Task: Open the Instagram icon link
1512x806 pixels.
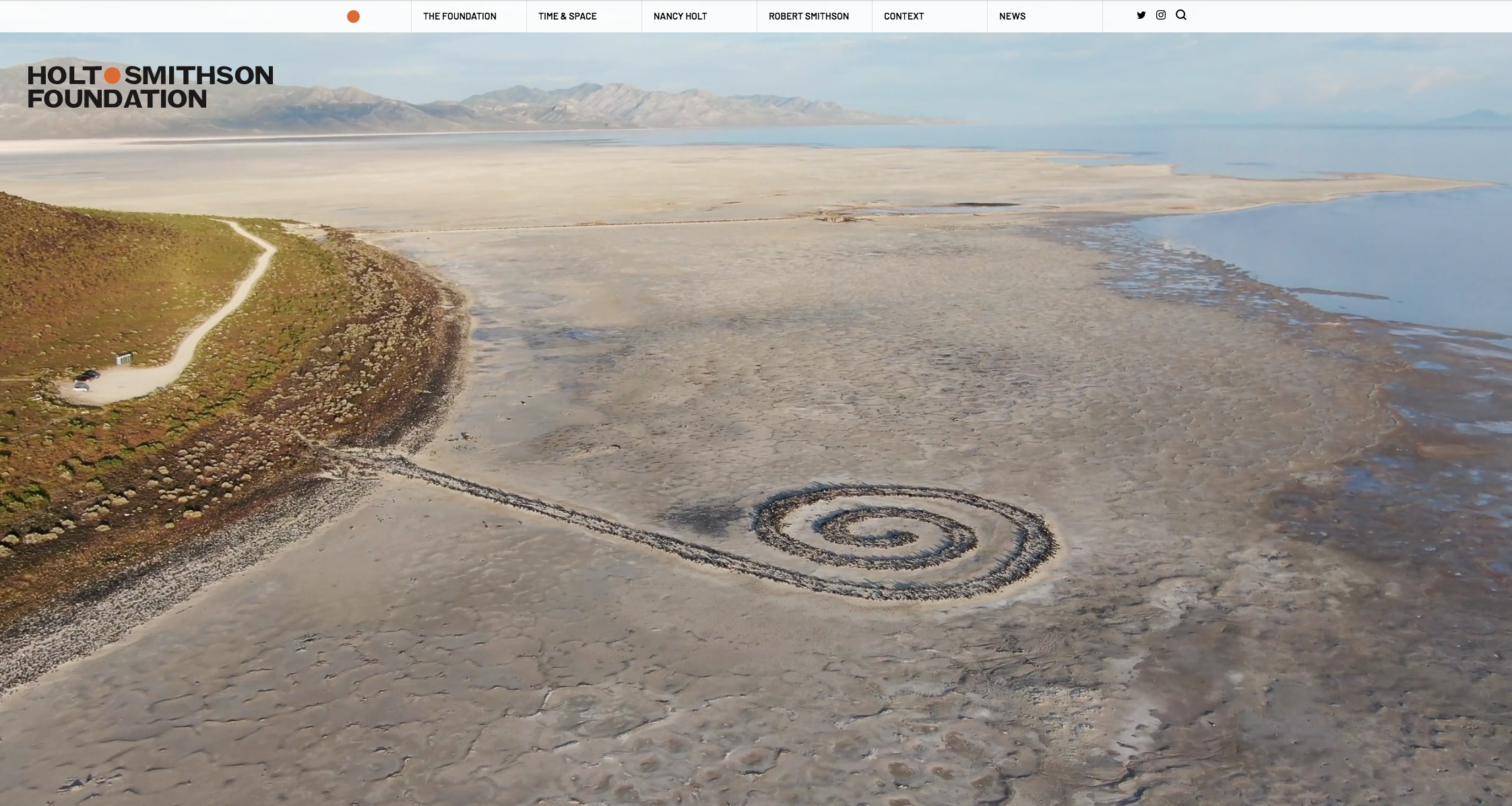Action: 1161,15
